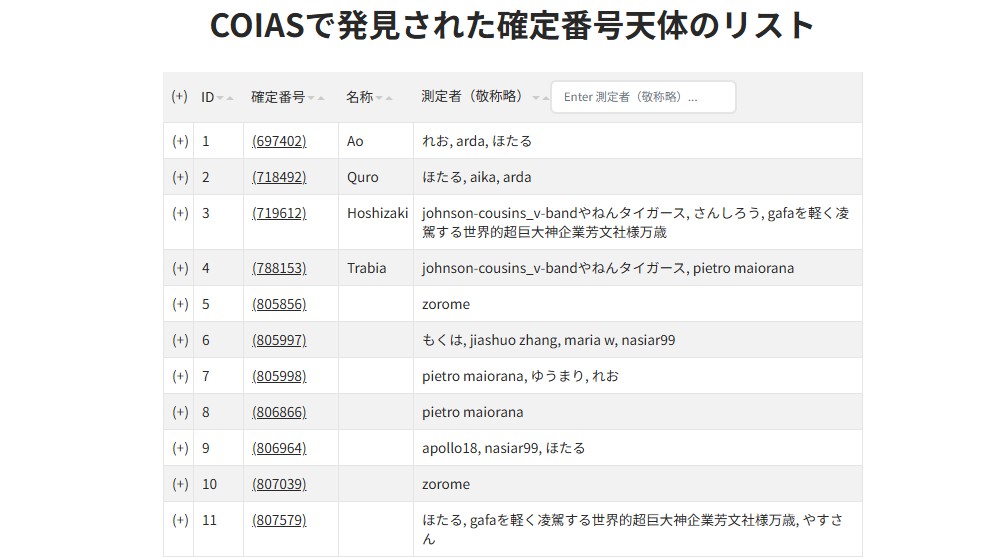The height and width of the screenshot is (557, 1003).
Task: Click the ID column header label
Action: 207,97
